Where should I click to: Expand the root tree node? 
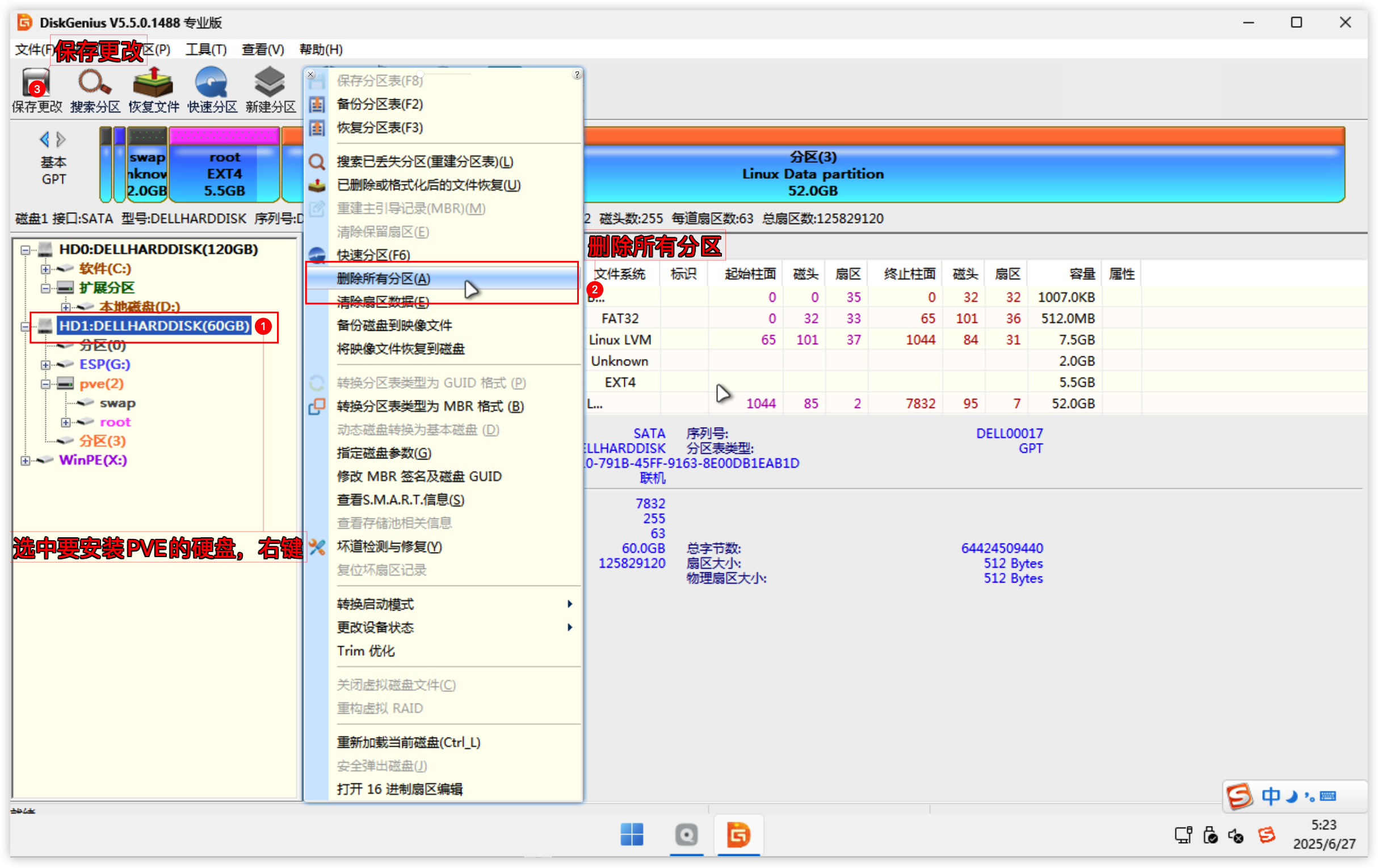66,423
